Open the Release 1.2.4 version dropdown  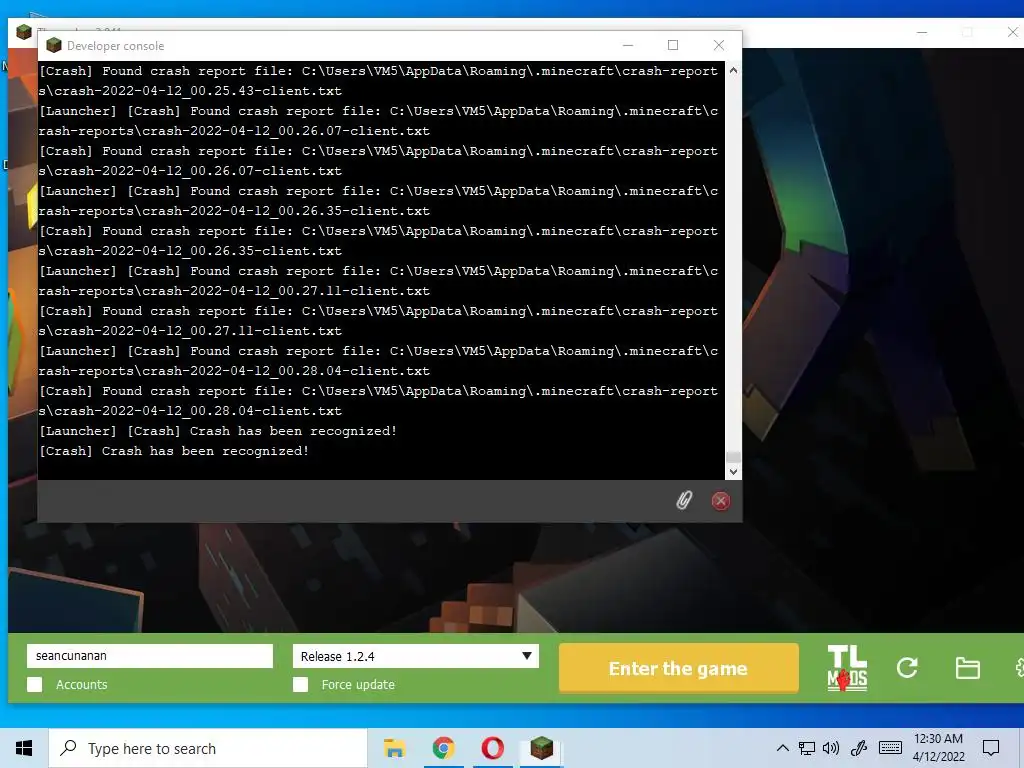416,656
